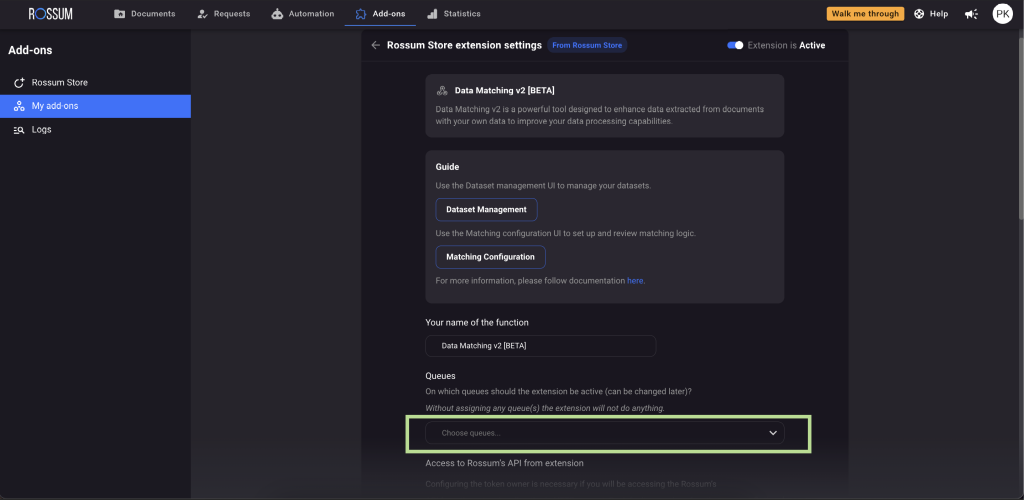Click the Automation robot icon

[x=278, y=14]
